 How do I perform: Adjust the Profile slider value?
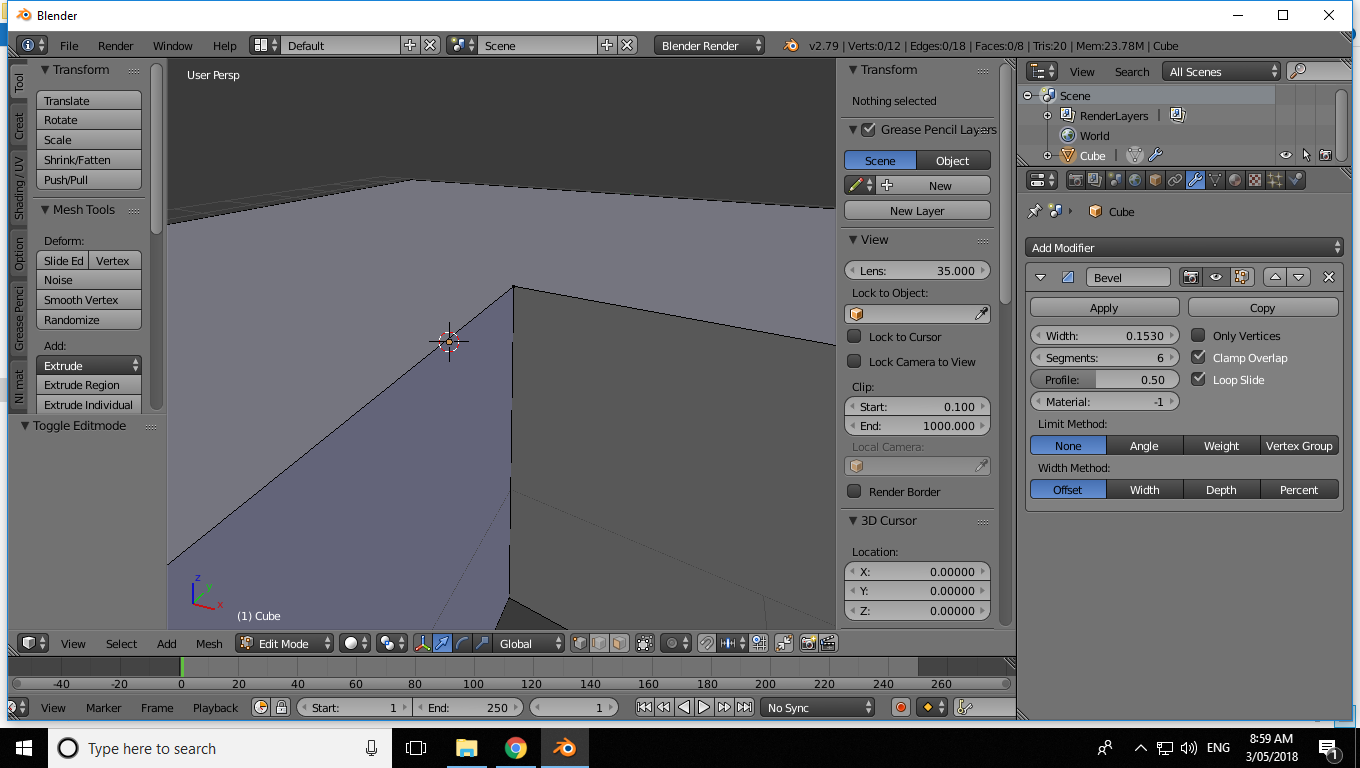[1105, 379]
